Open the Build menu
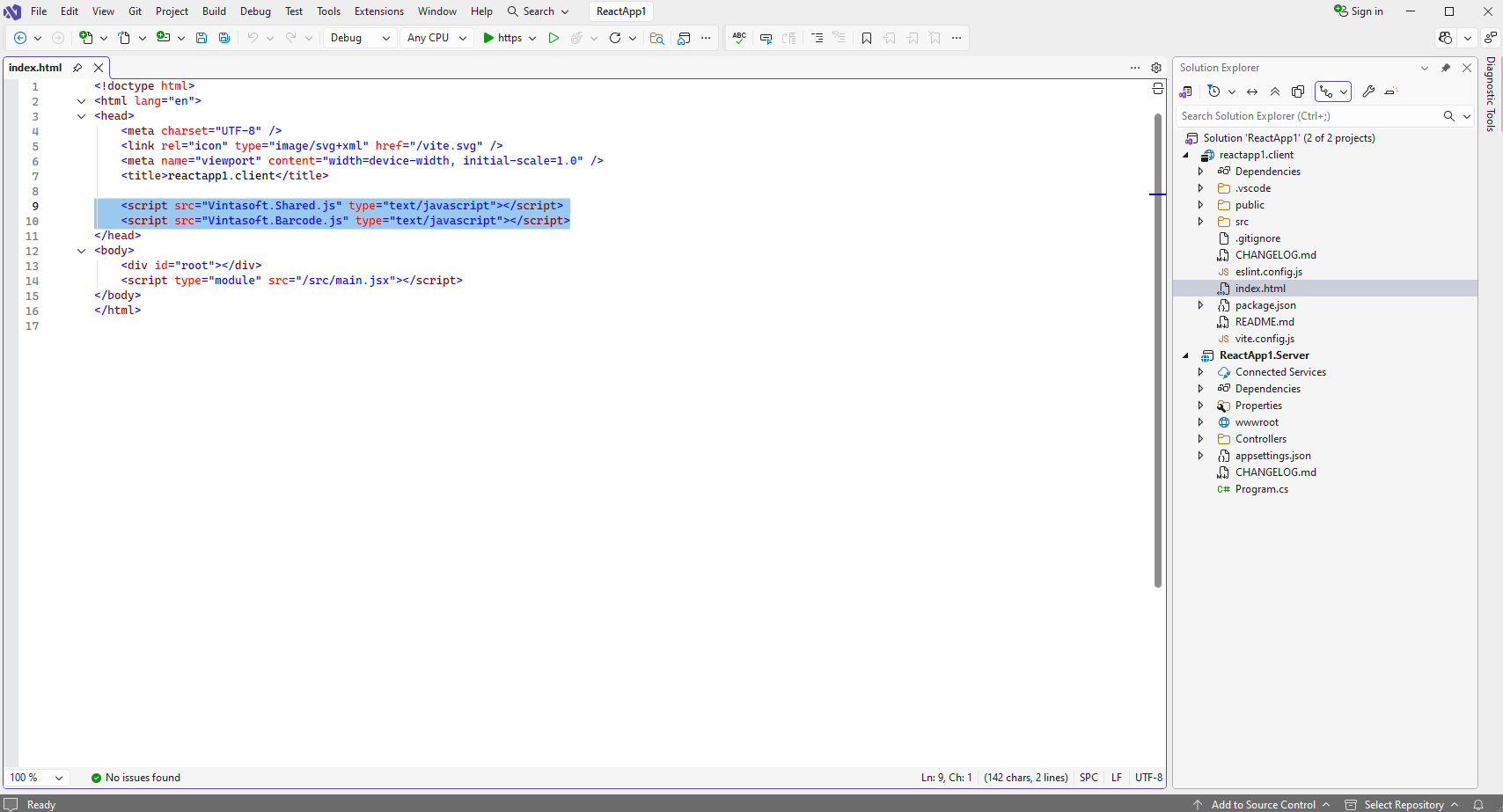 214,11
